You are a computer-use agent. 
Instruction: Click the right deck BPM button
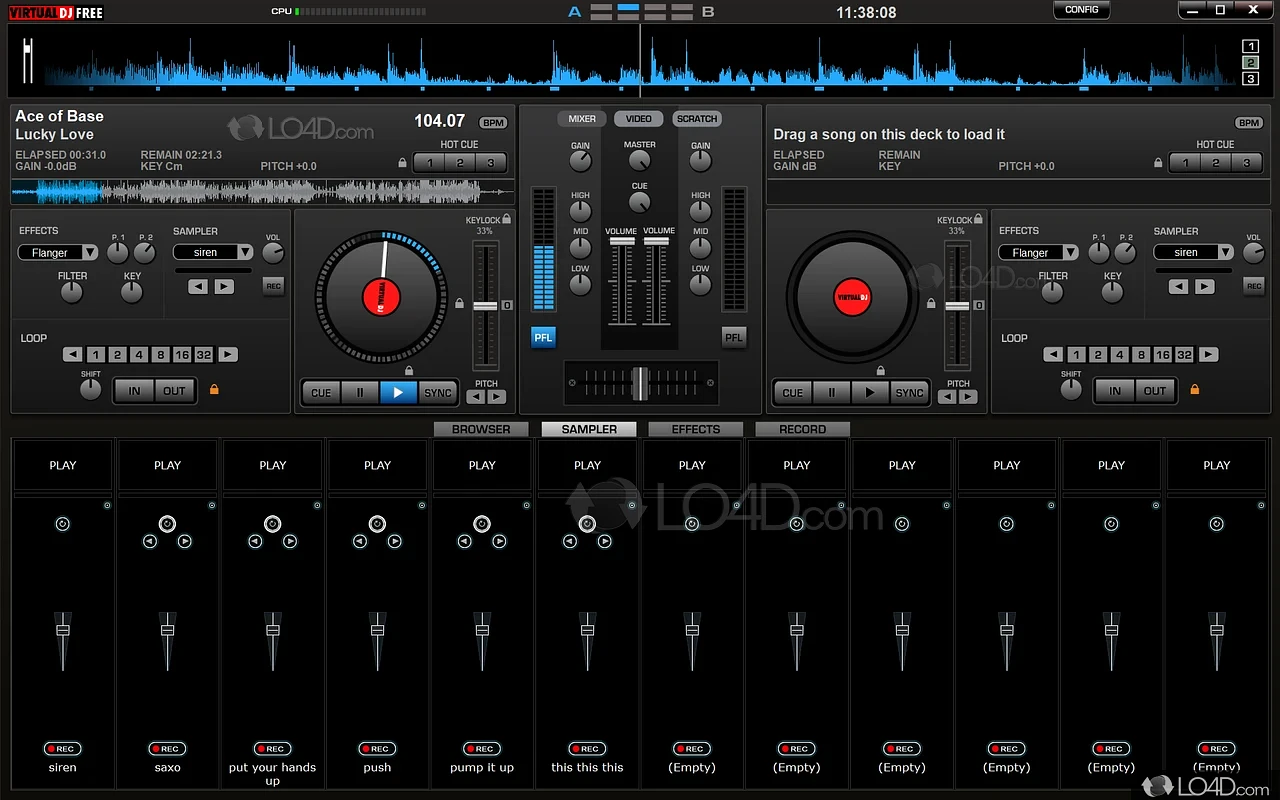(x=1249, y=123)
